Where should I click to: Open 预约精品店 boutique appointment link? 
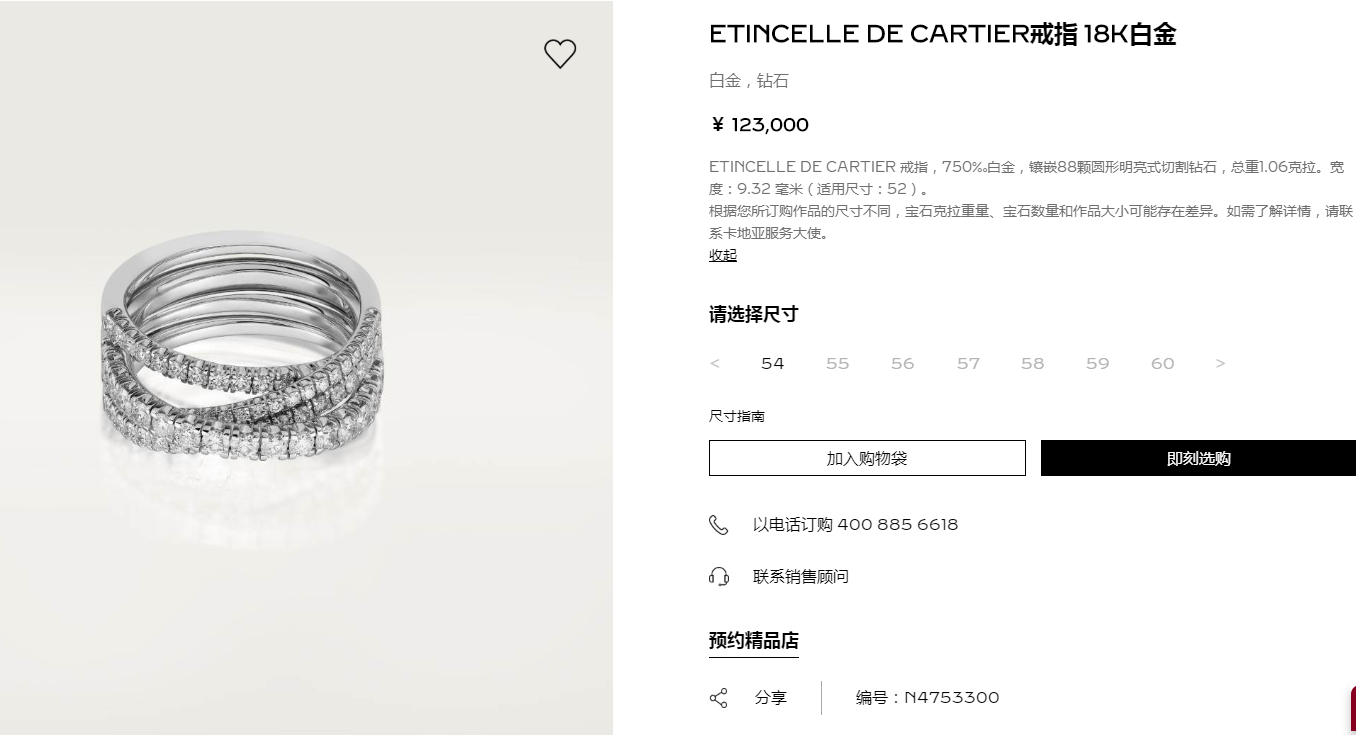pyautogui.click(x=754, y=641)
